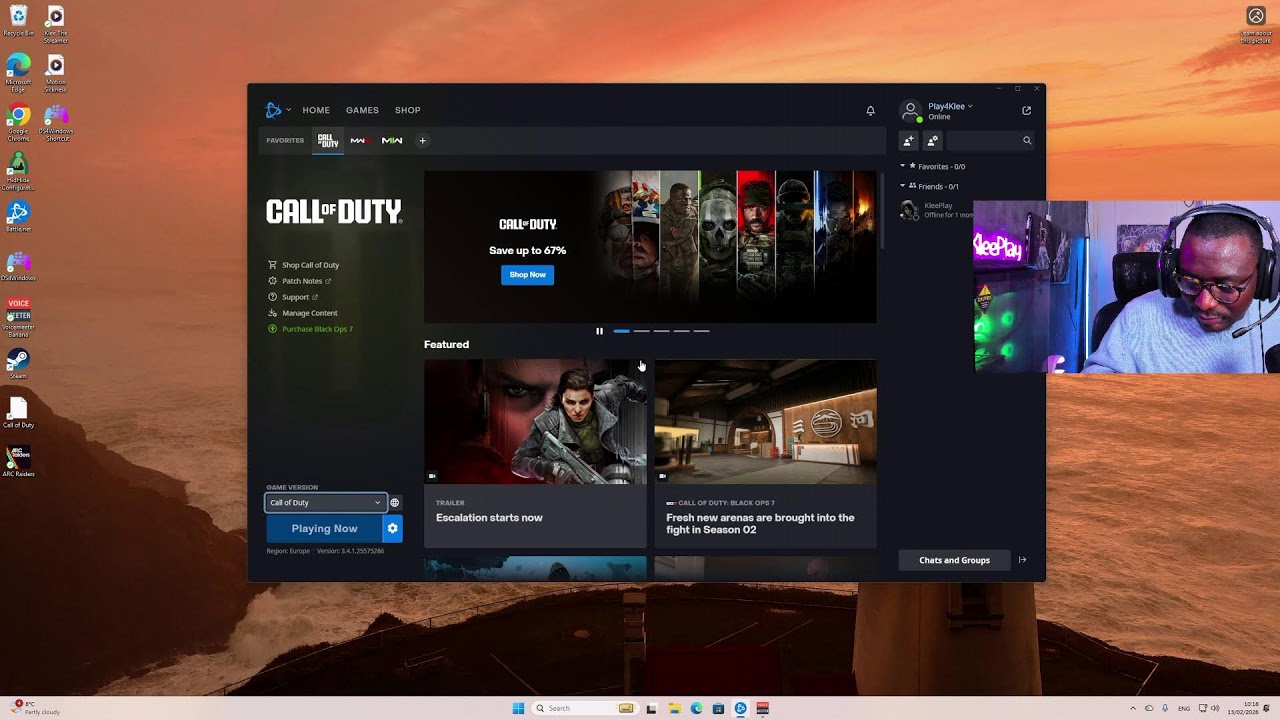Add a game to favorites bar
This screenshot has width=1280, height=720.
pos(422,141)
